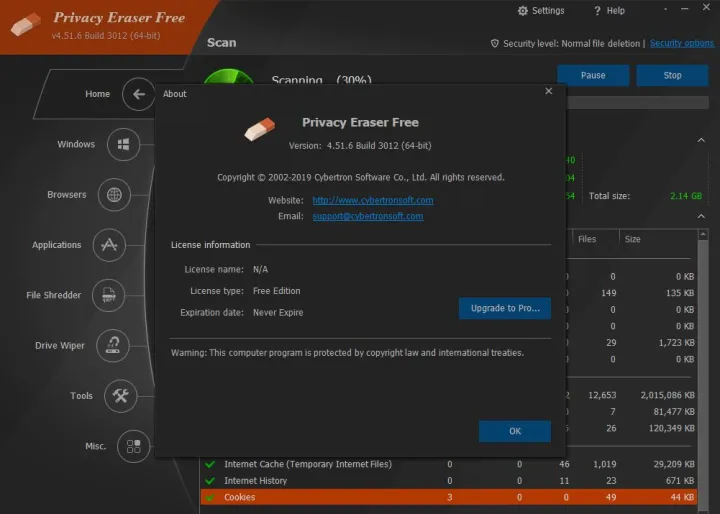
Task: Click the security level shield icon
Action: (495, 44)
